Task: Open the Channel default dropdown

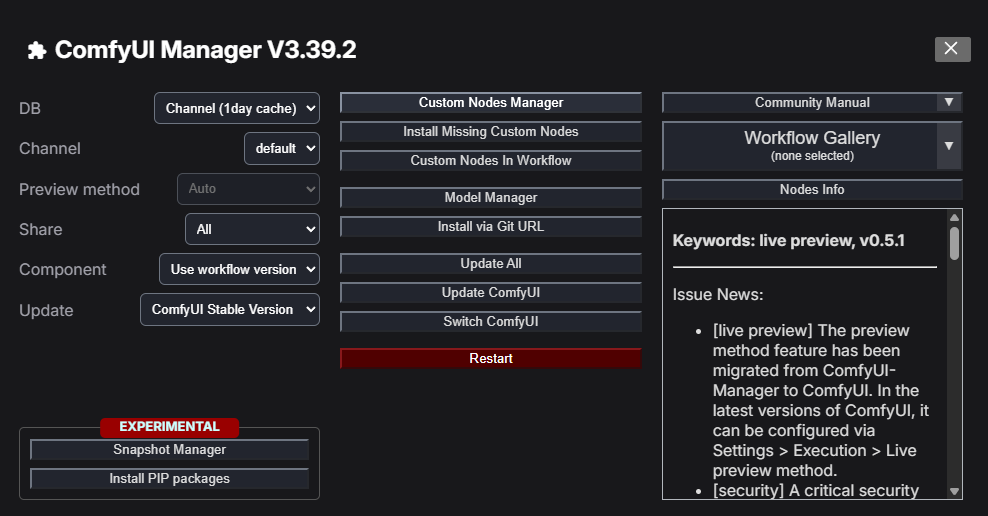Action: point(282,148)
